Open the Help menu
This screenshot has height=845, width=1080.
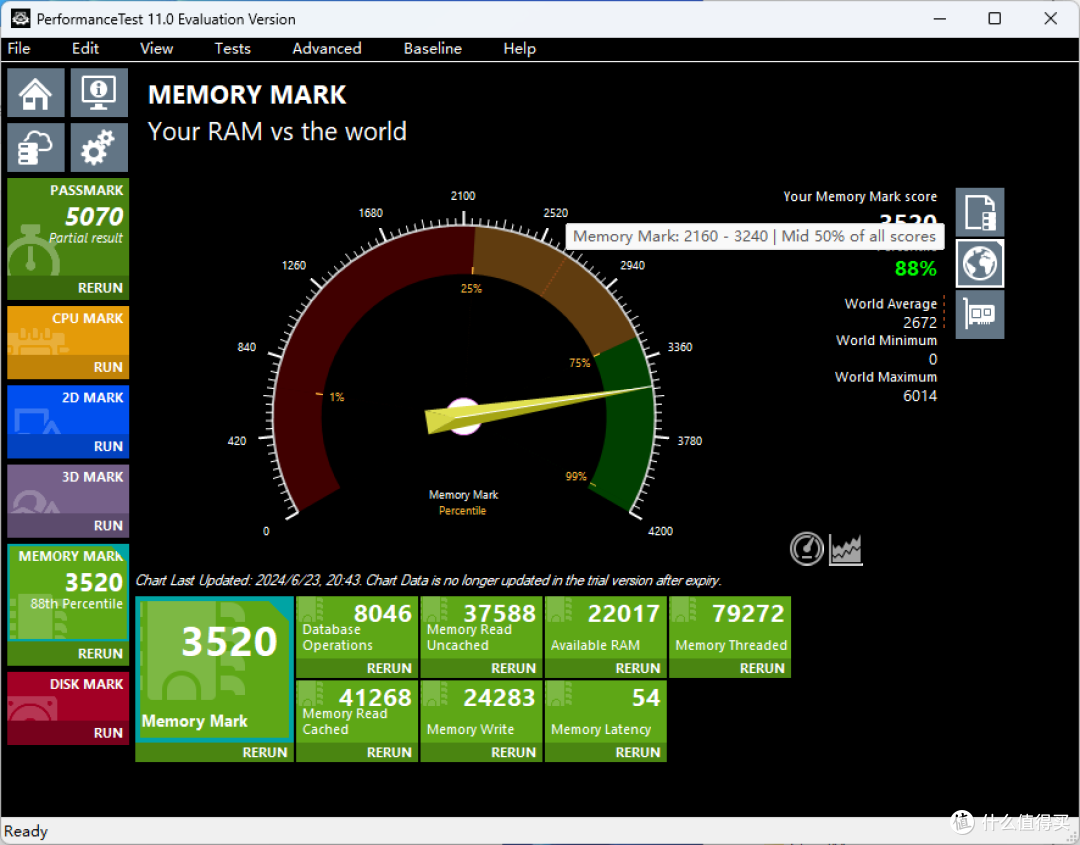[519, 48]
